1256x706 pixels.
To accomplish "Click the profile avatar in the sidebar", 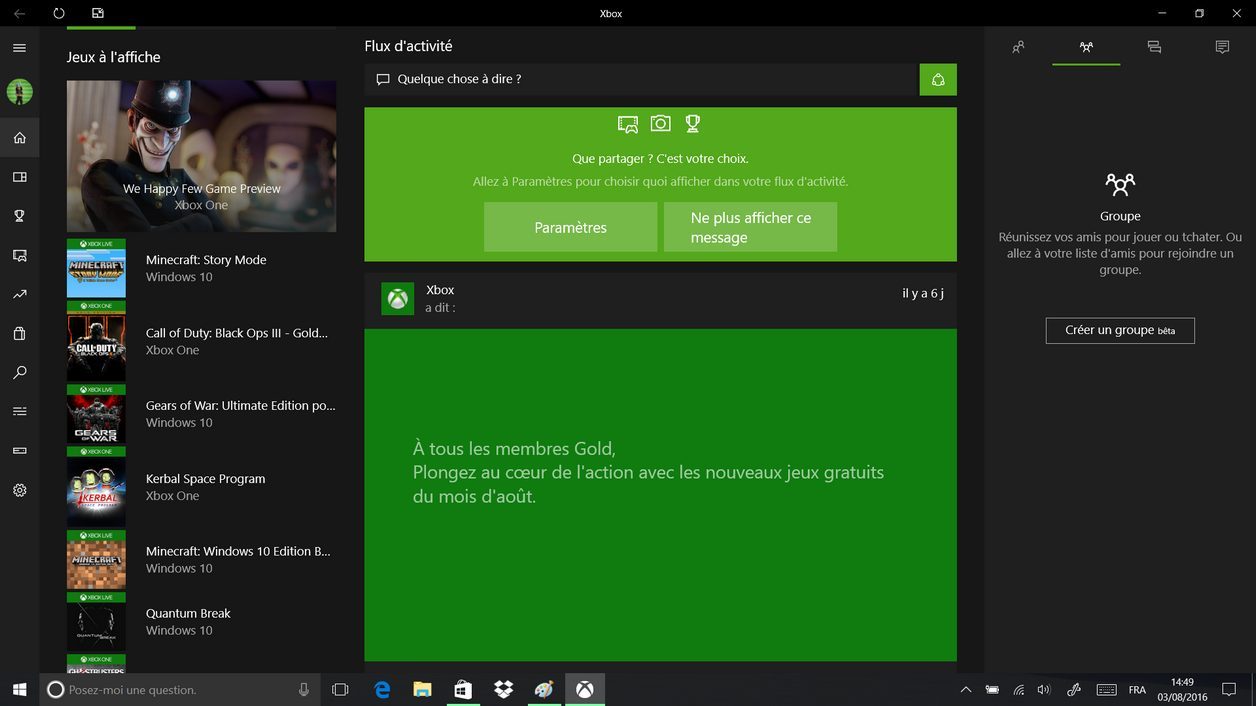I will click(x=19, y=92).
